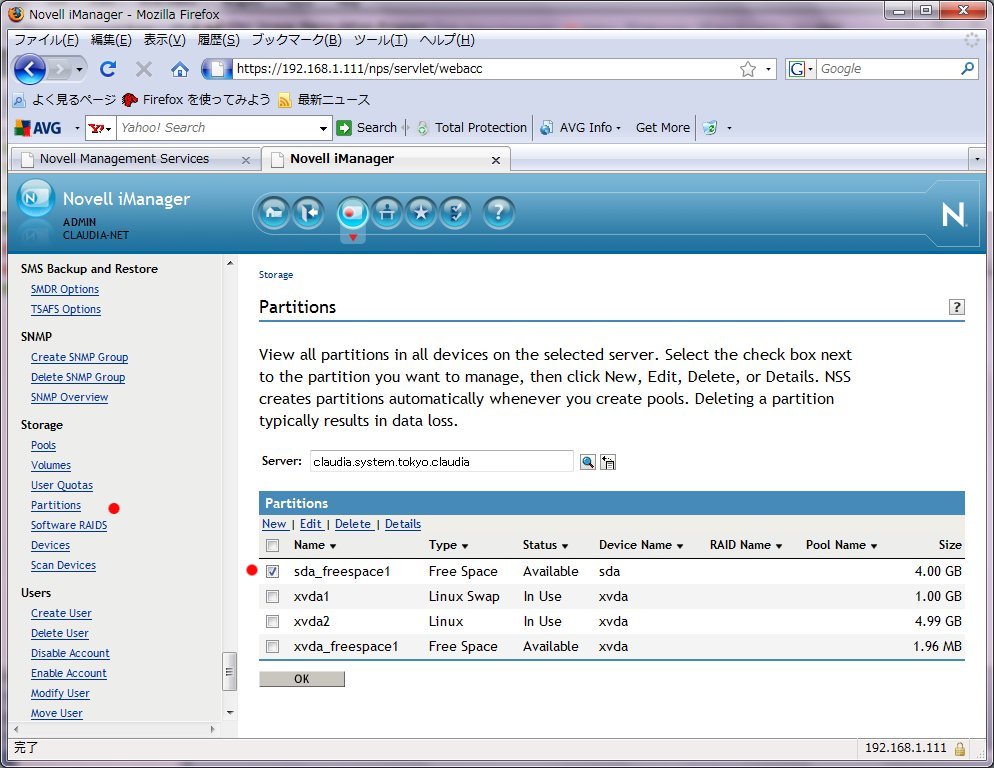
Task: Click the Details link
Action: coord(403,524)
